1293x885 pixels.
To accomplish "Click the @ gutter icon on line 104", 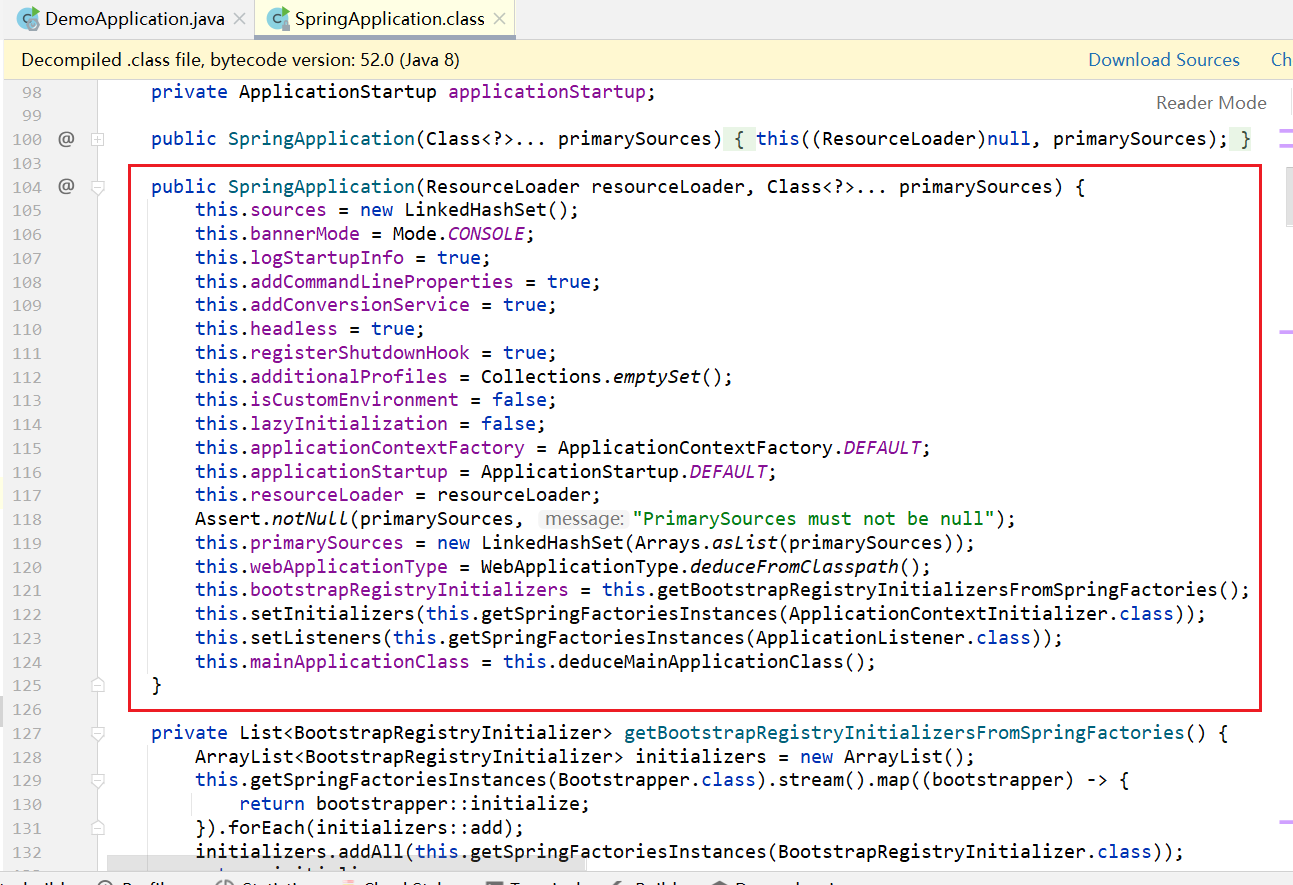I will pos(66,186).
